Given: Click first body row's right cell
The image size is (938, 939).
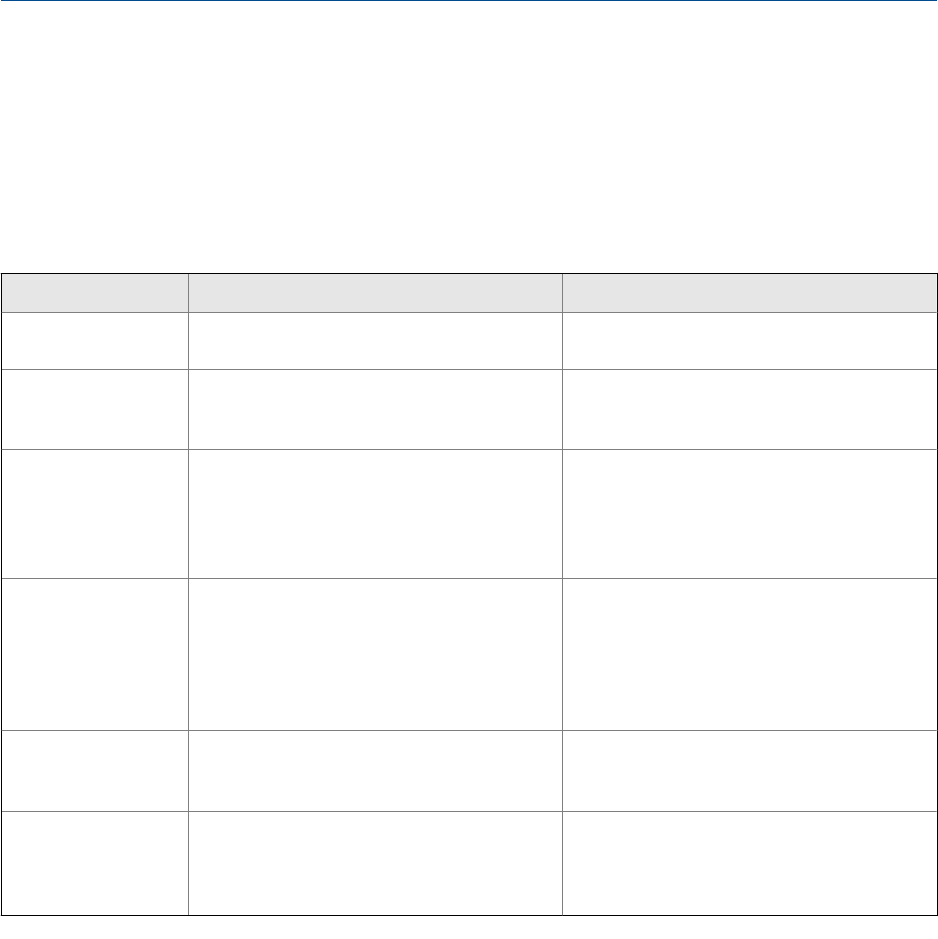Looking at the screenshot, I should pos(749,340).
